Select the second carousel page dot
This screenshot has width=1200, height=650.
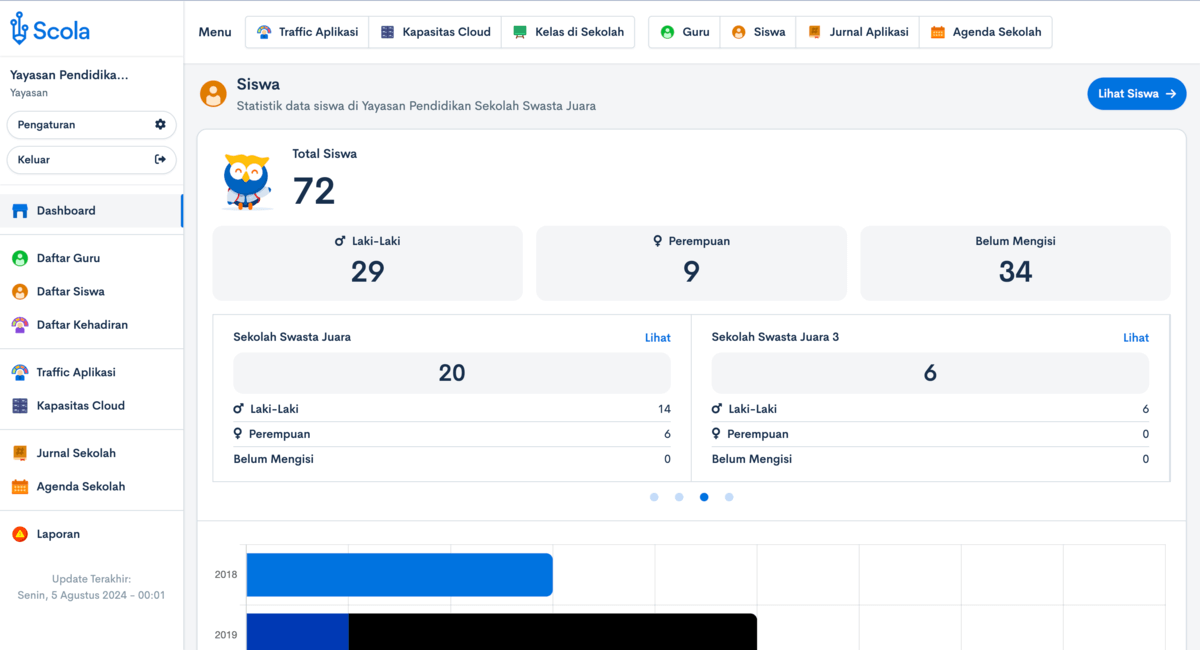coord(679,497)
